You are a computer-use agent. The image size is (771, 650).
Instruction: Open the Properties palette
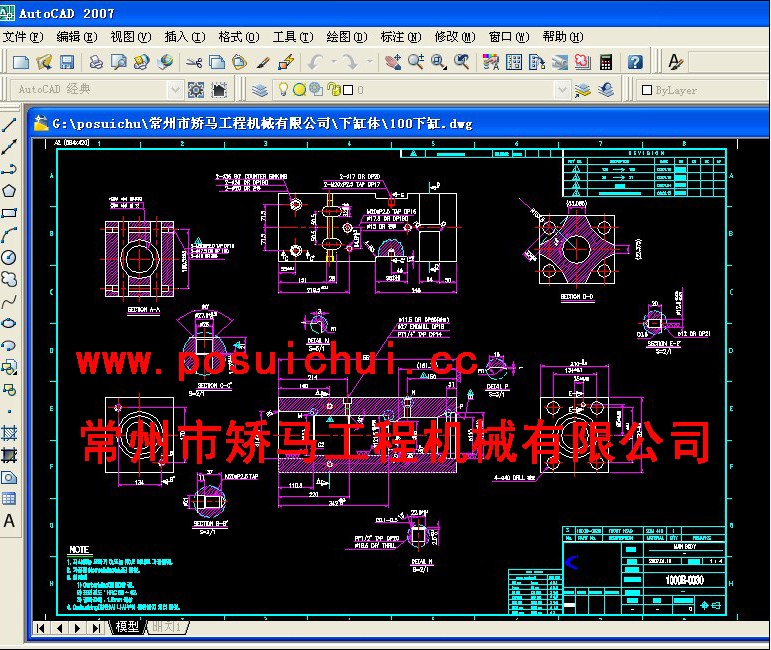coord(491,62)
